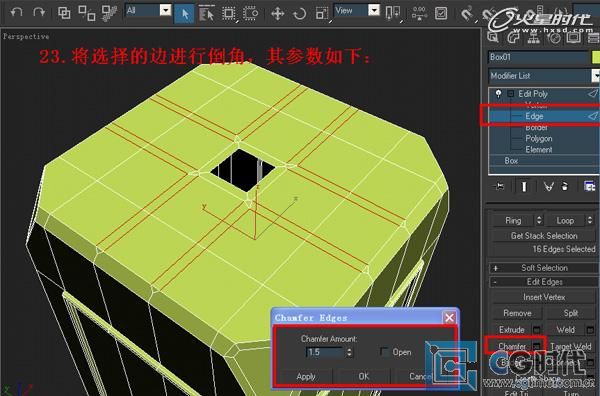Open the Select by Name tool
The width and height of the screenshot is (600, 396).
coord(206,14)
